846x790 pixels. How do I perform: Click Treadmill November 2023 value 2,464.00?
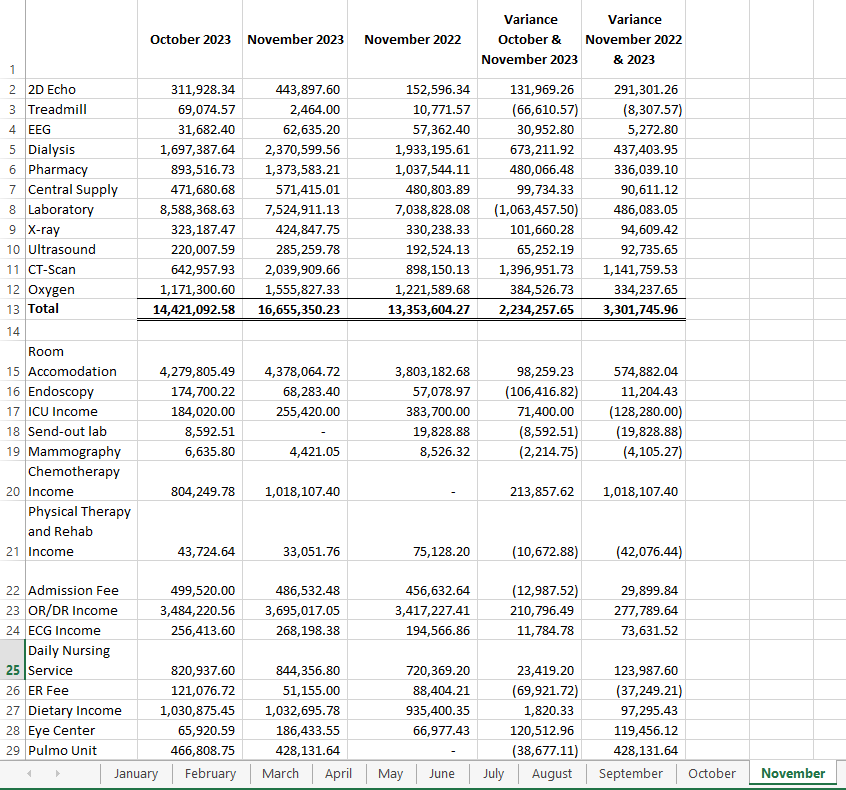(x=295, y=109)
